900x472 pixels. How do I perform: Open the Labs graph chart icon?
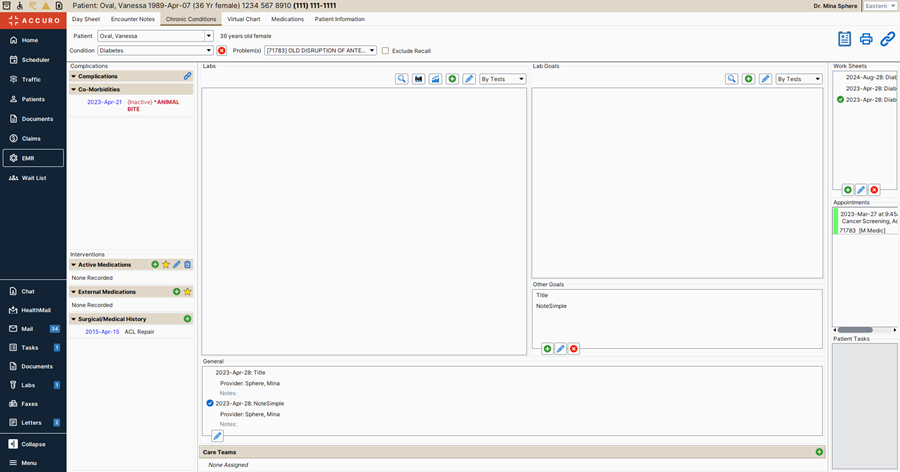click(x=435, y=79)
